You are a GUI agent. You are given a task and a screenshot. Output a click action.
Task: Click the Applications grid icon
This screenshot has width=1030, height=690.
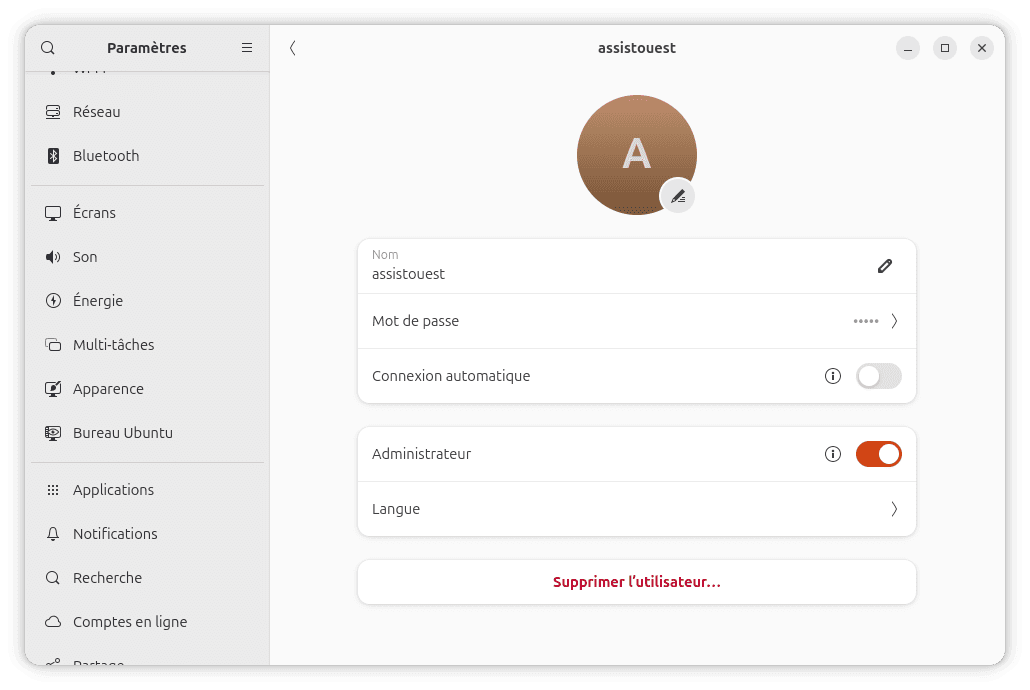pos(53,490)
